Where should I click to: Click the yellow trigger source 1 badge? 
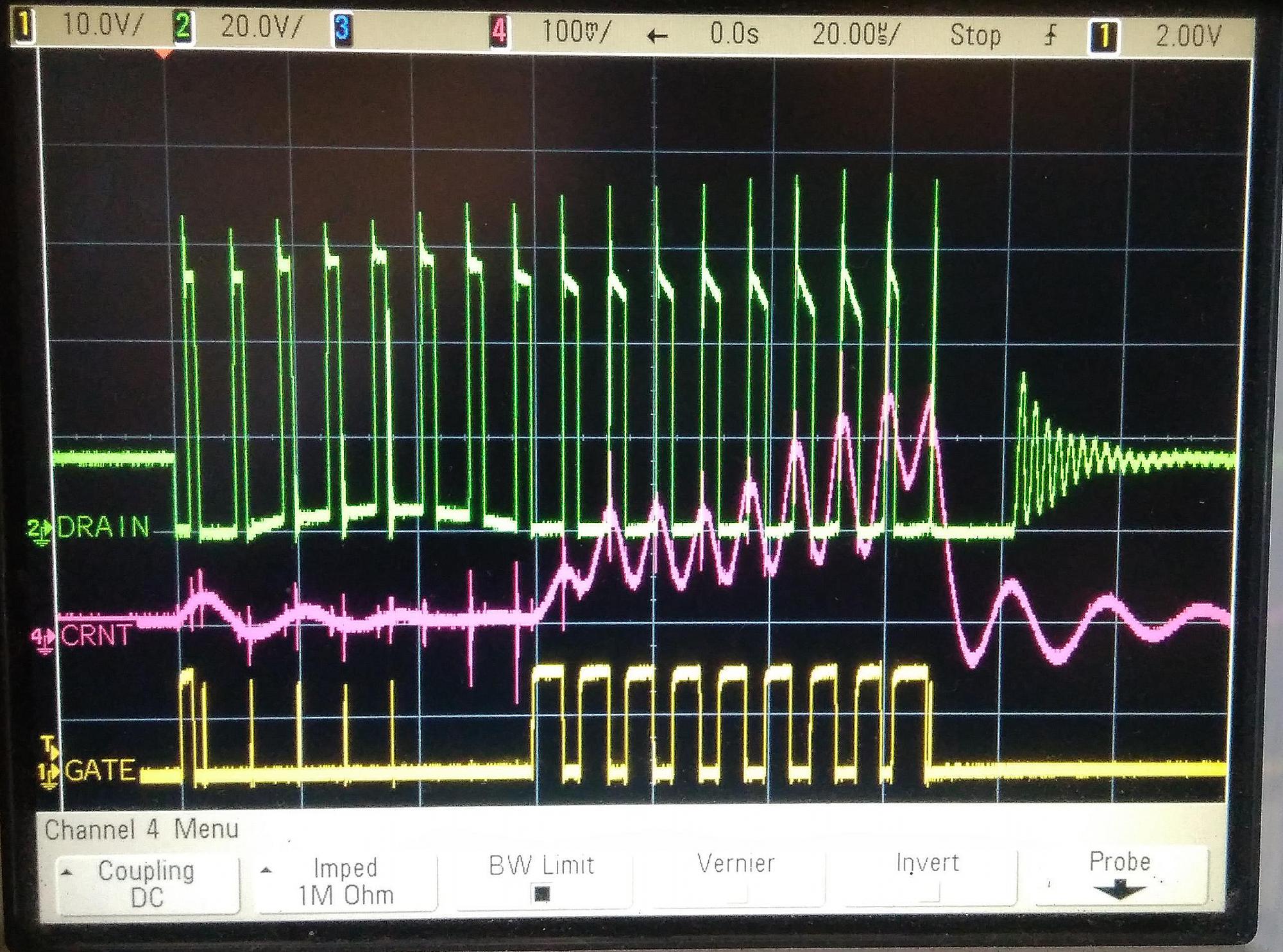click(x=1104, y=36)
